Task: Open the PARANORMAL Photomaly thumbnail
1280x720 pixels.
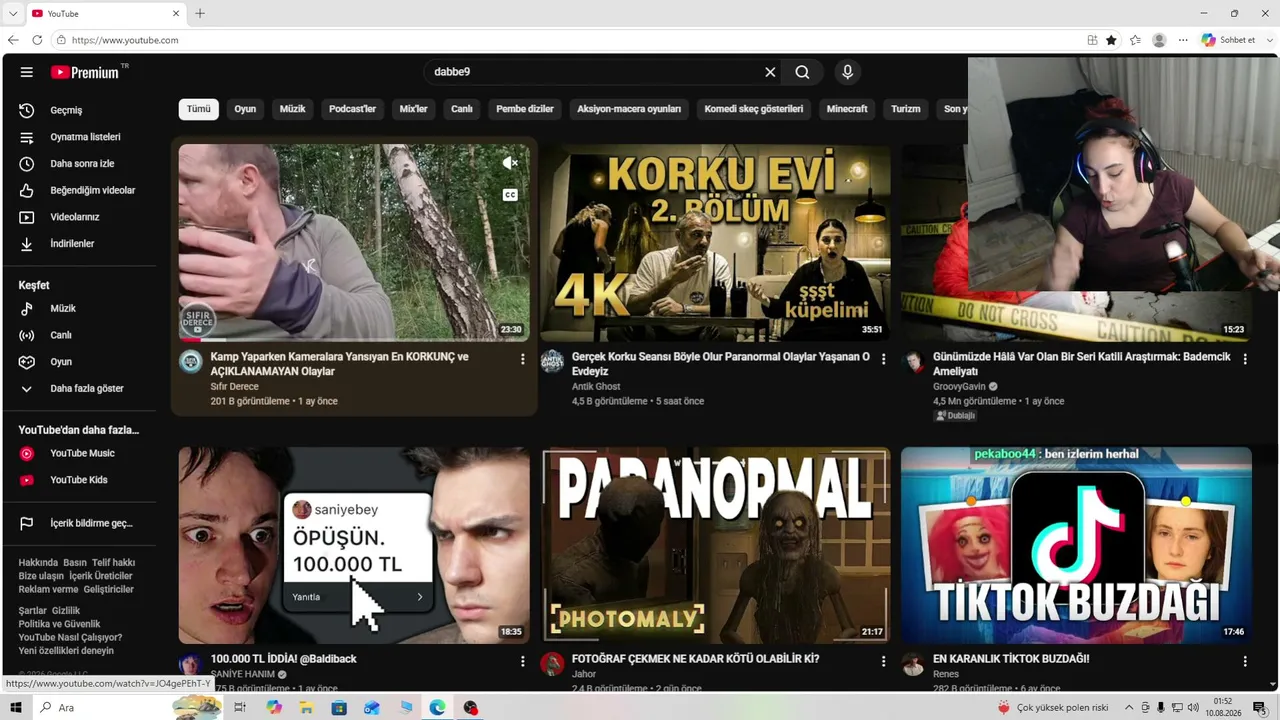Action: tap(715, 545)
